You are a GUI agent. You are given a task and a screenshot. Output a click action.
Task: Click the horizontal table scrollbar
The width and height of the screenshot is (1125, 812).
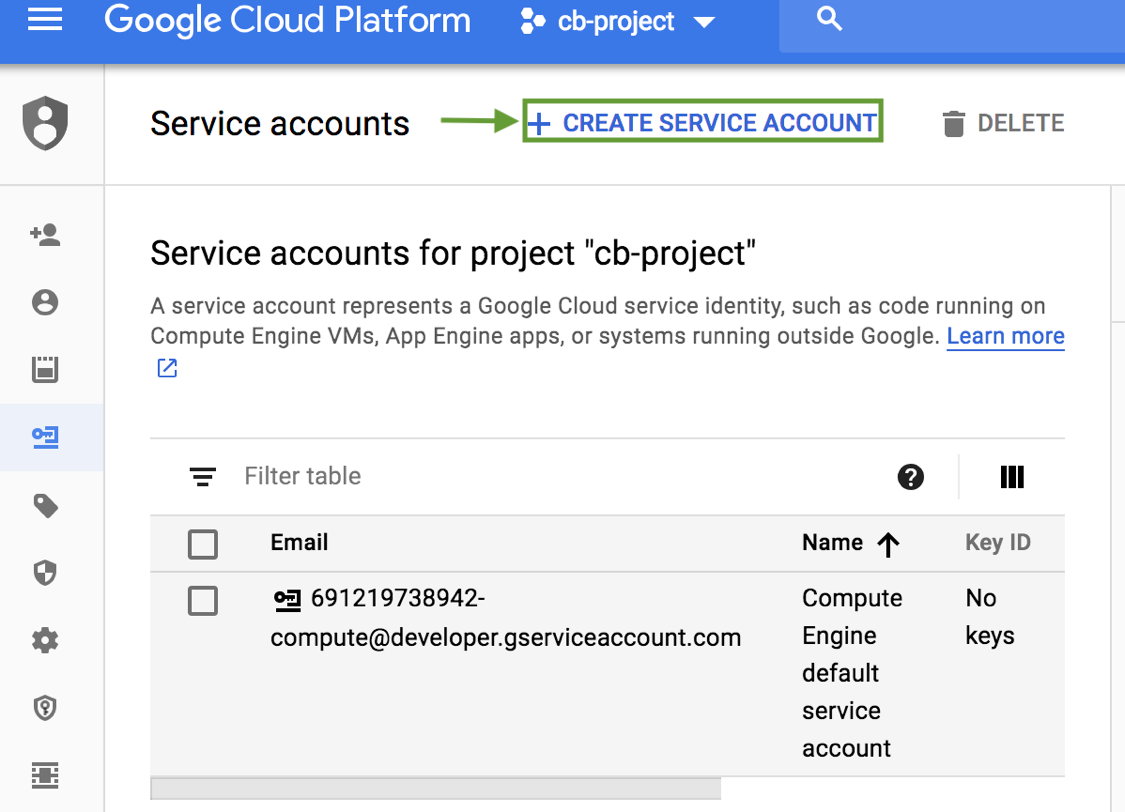436,788
